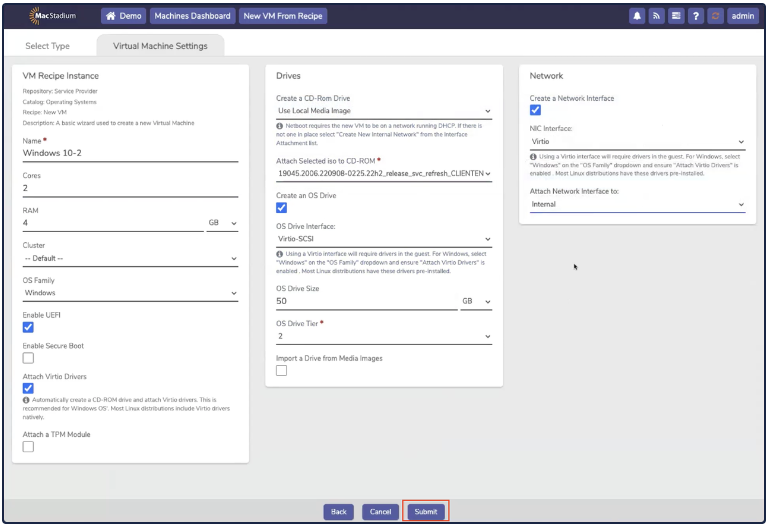Check Attach a TPM Module box
This screenshot has width=769, height=526.
28,447
